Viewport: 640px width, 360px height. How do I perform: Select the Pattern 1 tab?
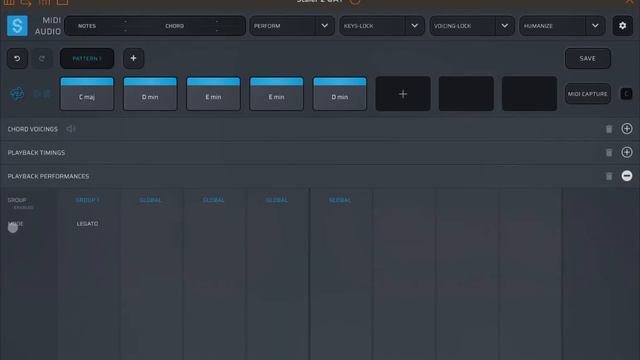pos(87,58)
